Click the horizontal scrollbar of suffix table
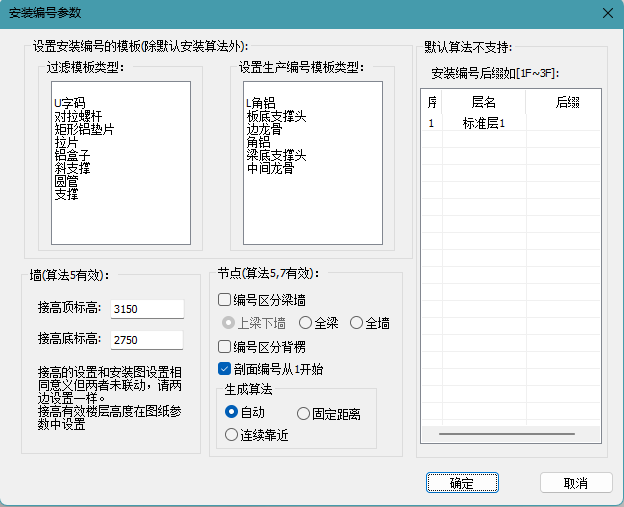 507,434
